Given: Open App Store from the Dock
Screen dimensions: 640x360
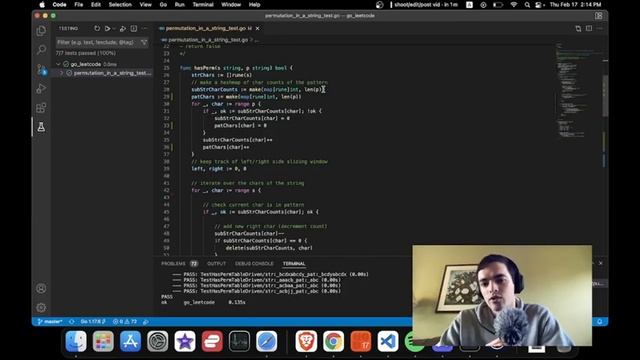Looking at the screenshot, I should (130, 341).
